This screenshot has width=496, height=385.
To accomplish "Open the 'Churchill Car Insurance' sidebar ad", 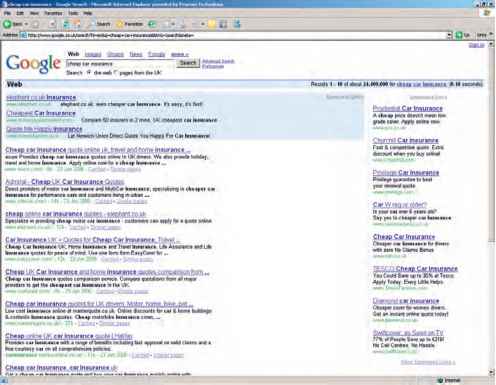I will click(406, 140).
